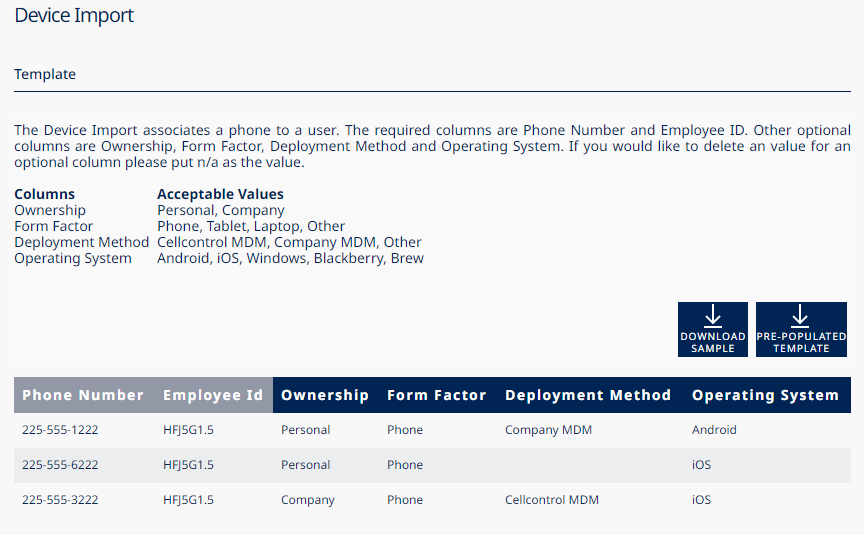Image resolution: width=864 pixels, height=535 pixels.
Task: Select the Company MDM cell in table
Action: pyautogui.click(x=548, y=430)
